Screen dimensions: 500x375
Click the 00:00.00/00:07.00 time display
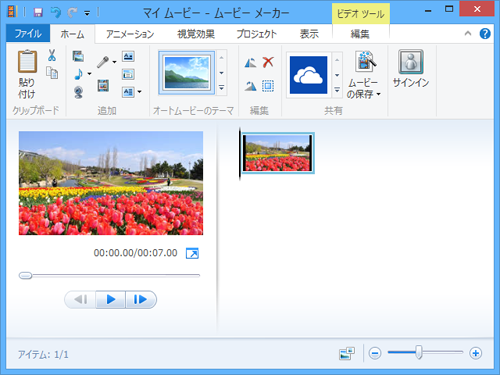pyautogui.click(x=135, y=253)
